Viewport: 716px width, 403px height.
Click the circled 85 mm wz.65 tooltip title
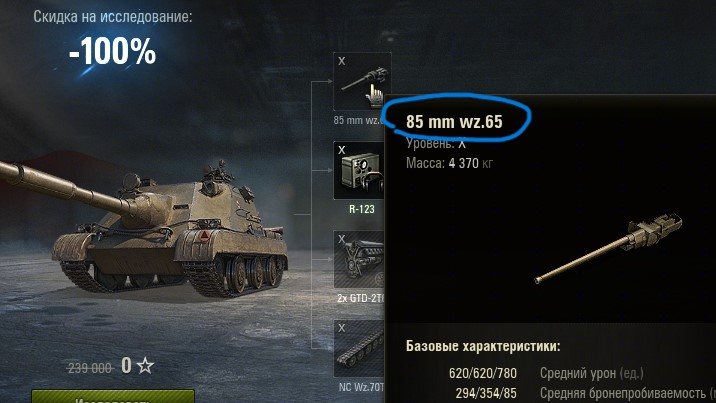(x=454, y=122)
